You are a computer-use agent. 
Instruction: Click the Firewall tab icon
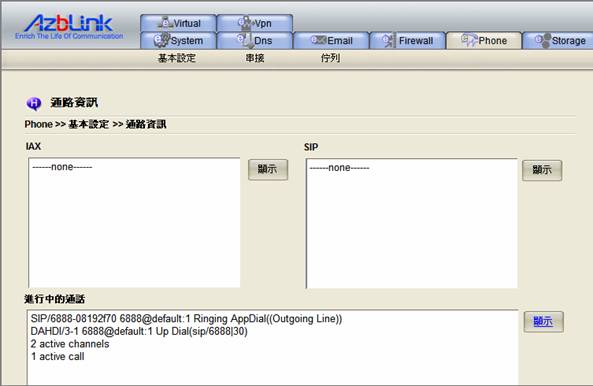pyautogui.click(x=388, y=40)
